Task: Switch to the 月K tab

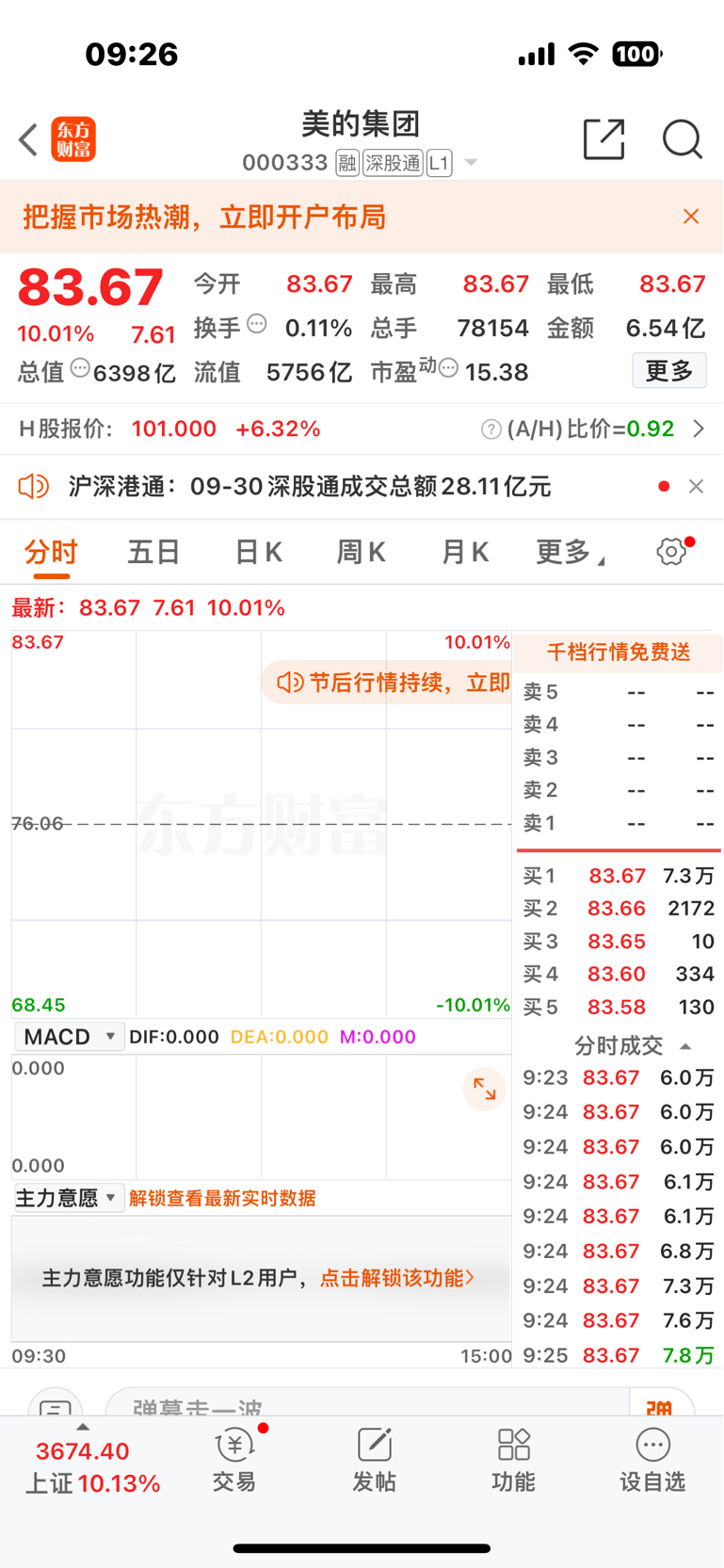Action: pos(465,552)
